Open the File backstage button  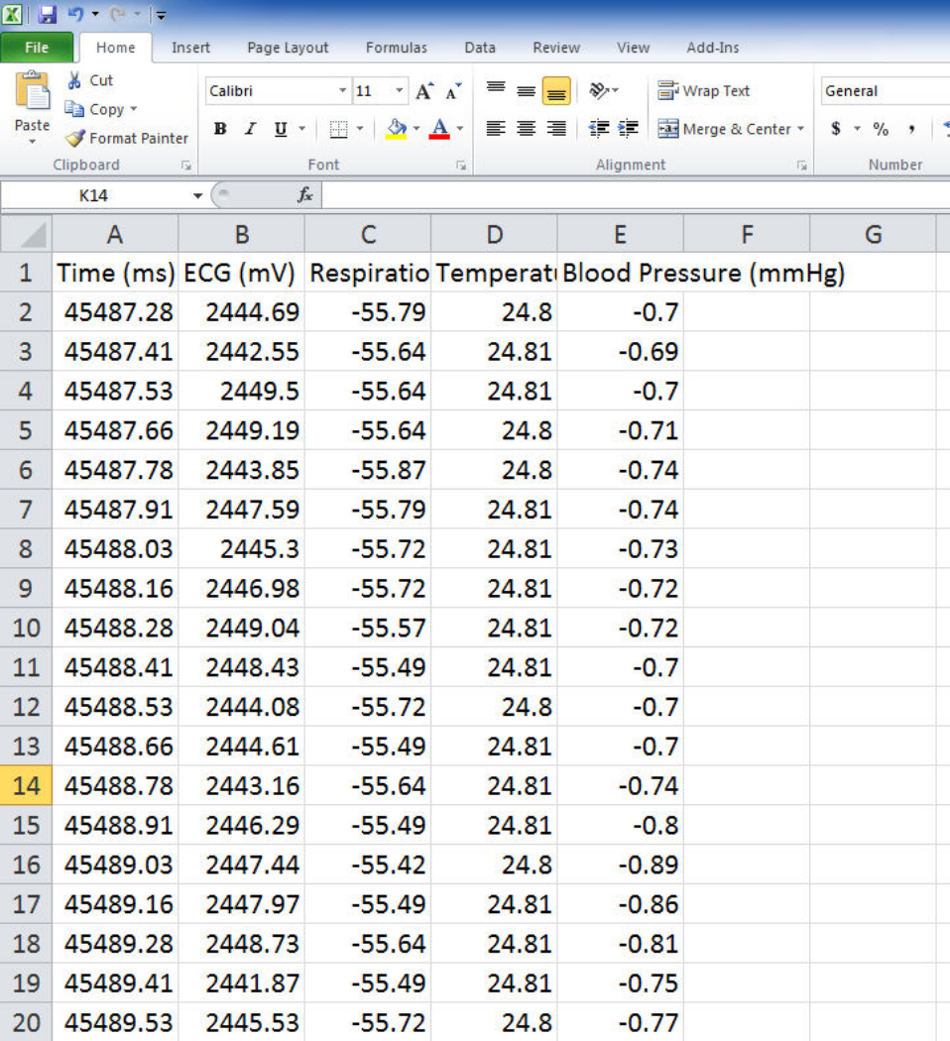[37, 48]
